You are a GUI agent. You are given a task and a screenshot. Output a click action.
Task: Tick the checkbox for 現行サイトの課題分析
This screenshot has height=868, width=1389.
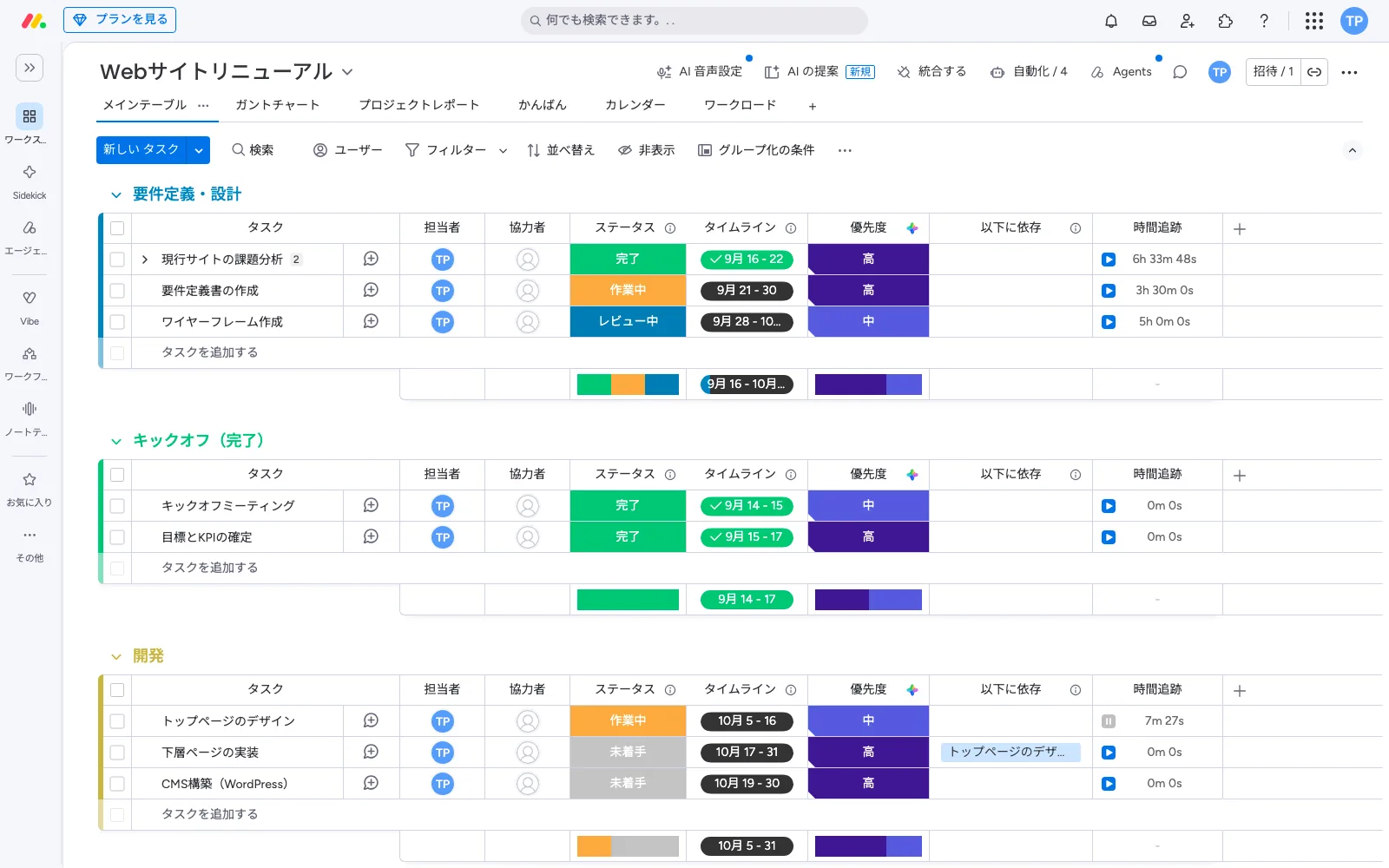(117, 260)
